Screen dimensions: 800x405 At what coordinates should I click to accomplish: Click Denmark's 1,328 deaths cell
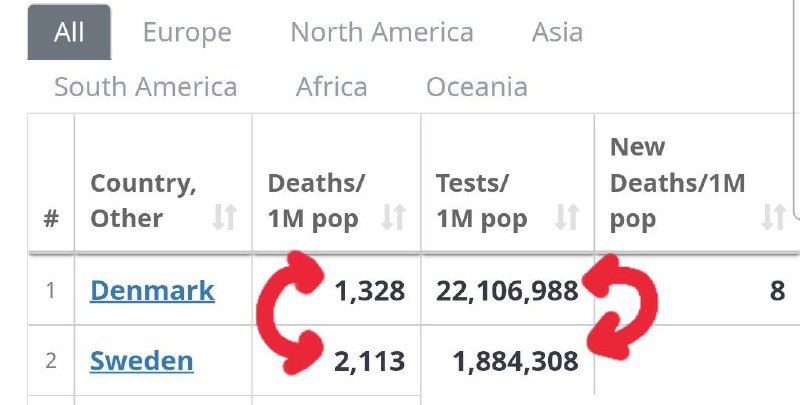point(336,291)
